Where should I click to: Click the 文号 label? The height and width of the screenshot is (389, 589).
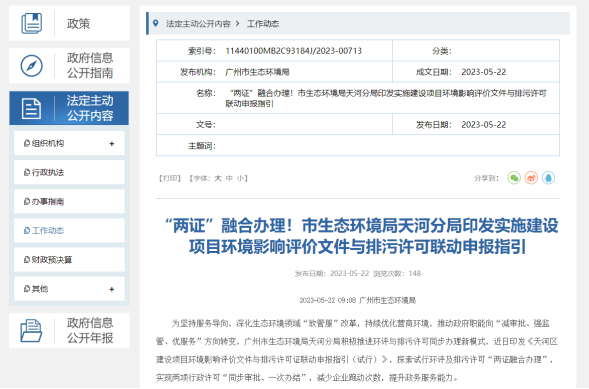(x=205, y=125)
